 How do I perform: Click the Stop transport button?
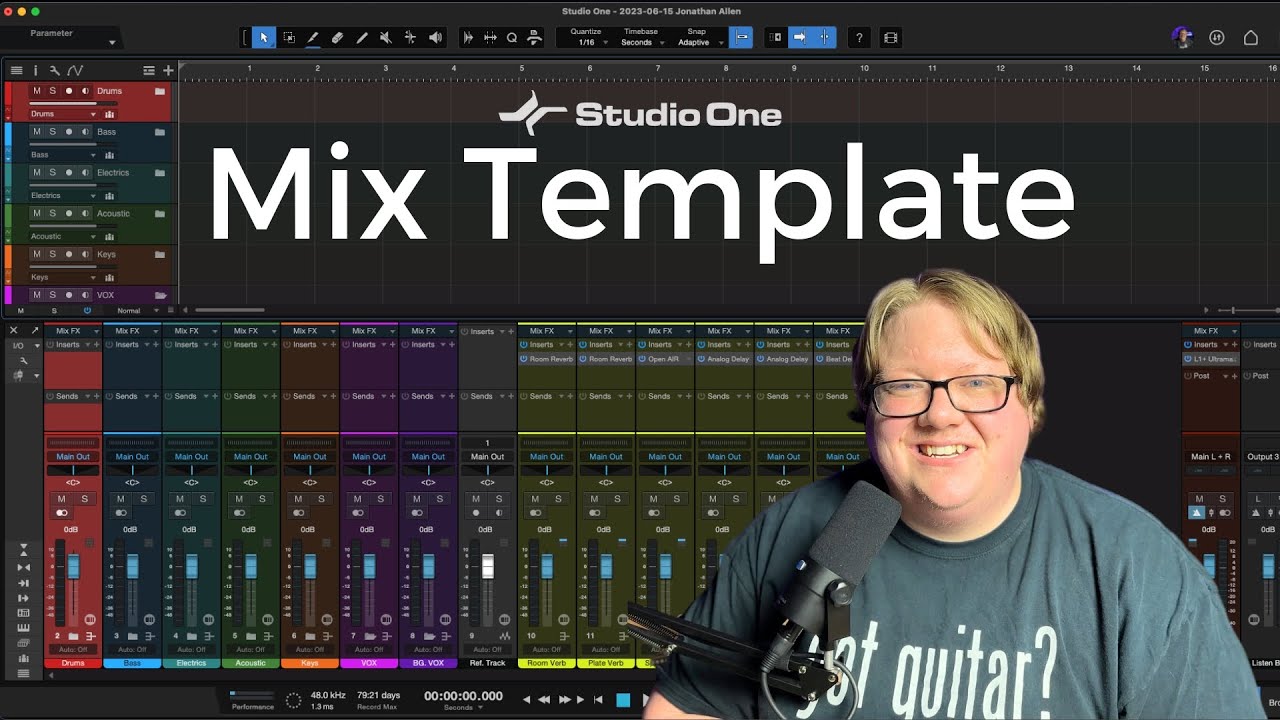pos(623,700)
